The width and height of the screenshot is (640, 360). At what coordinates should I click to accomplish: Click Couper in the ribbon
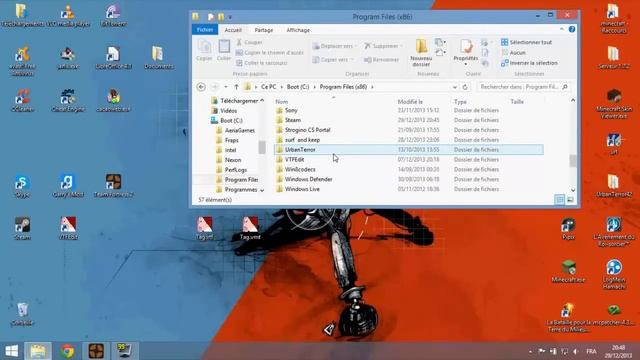tap(249, 42)
